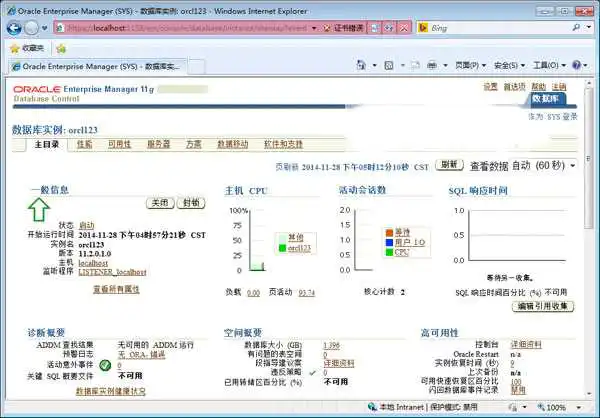Open the 收藏夹 Favorites star button

click(27, 48)
